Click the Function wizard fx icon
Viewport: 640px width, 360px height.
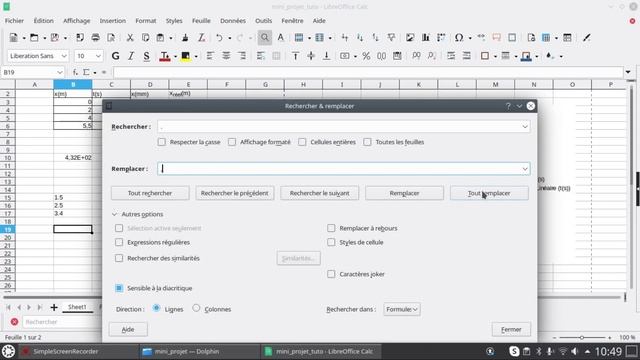coord(75,72)
